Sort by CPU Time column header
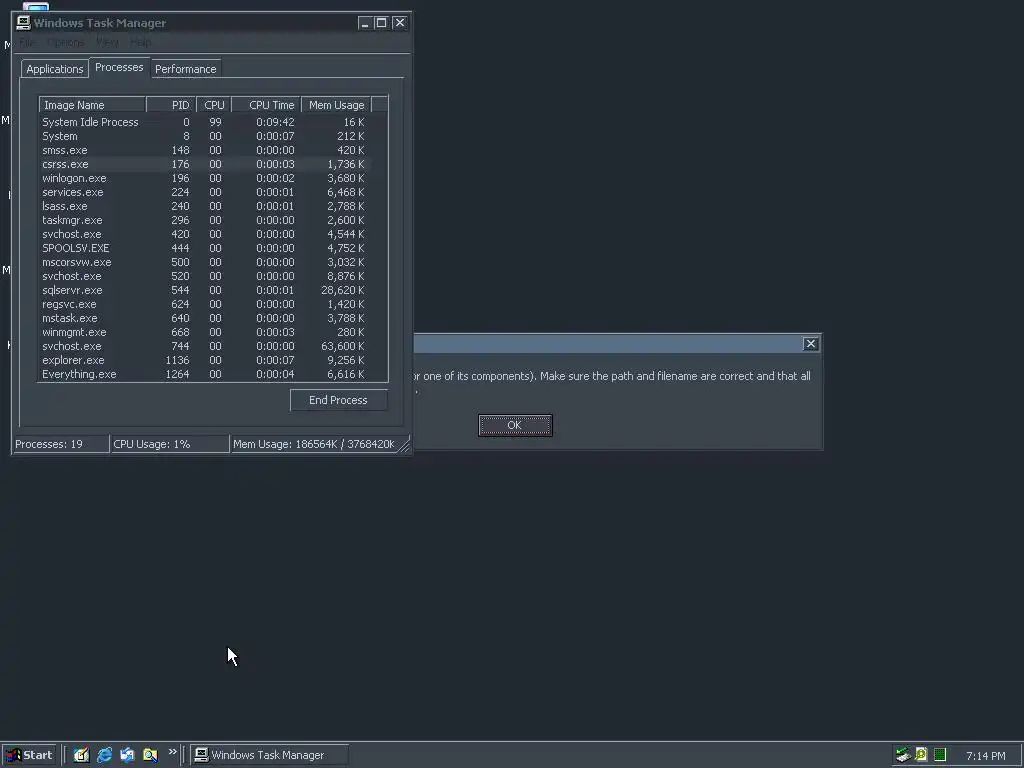1024x768 pixels. coord(266,105)
